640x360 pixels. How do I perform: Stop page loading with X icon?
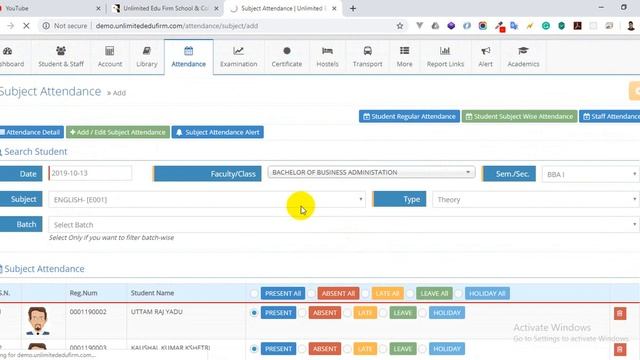(x=26, y=26)
